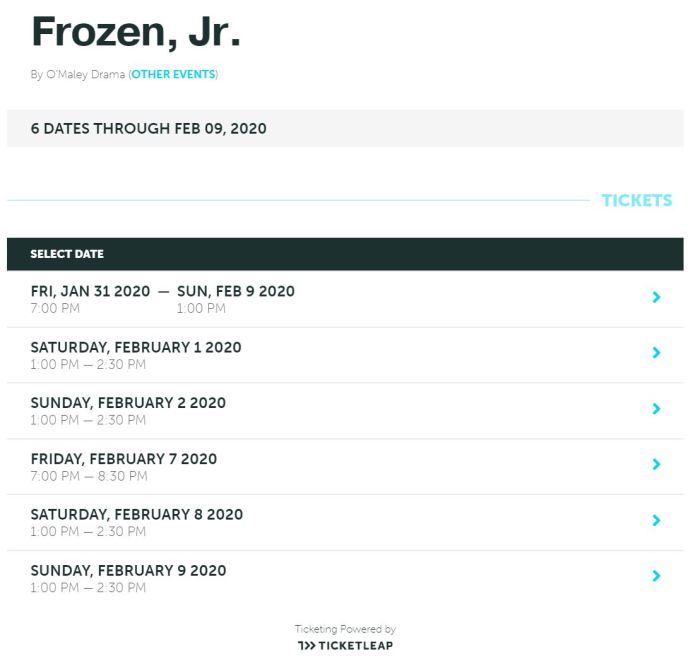Click the Ticketing Powered by text
Image resolution: width=700 pixels, height=659 pixels.
(x=345, y=629)
